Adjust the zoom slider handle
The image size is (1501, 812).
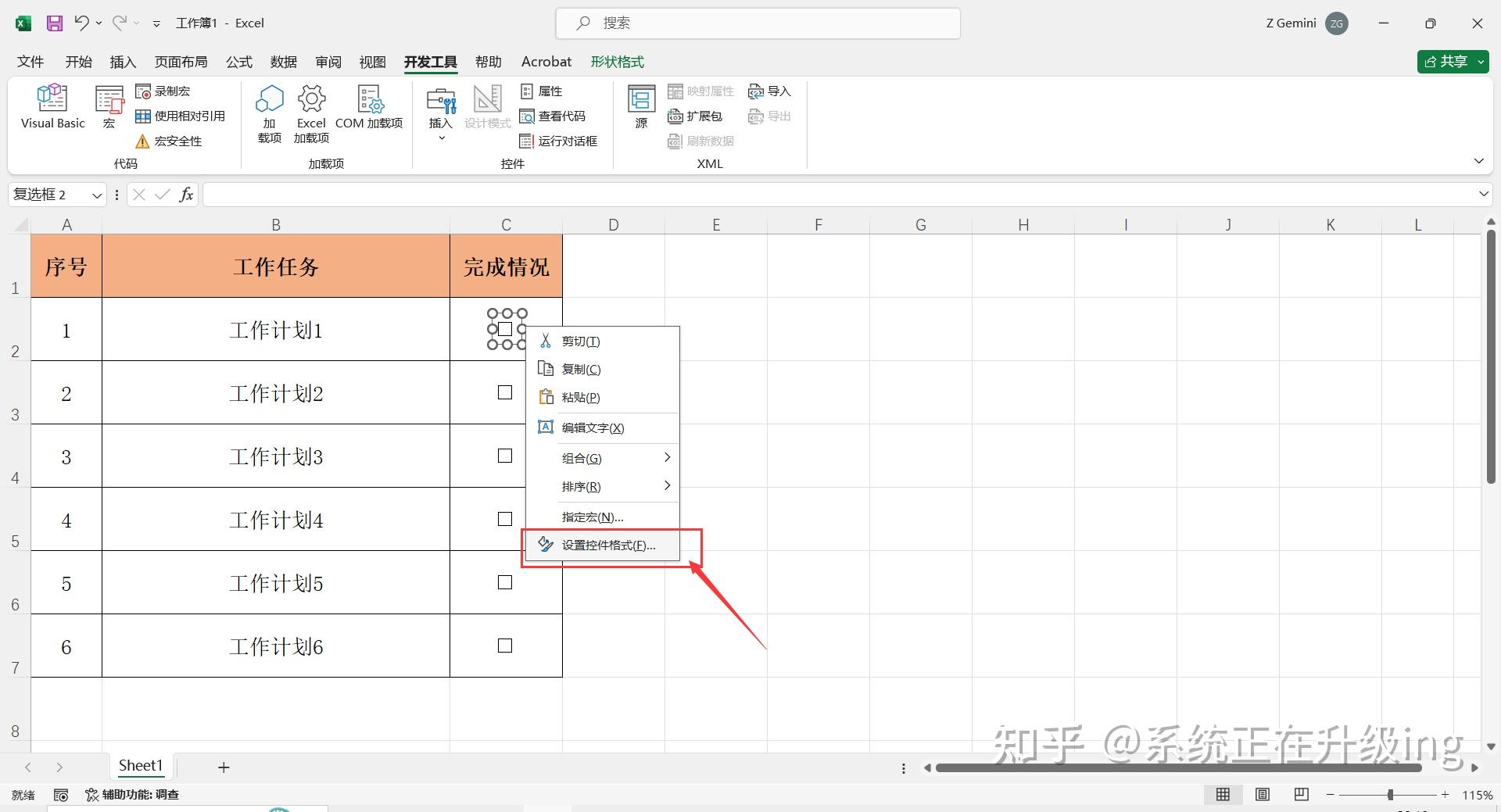pos(1390,795)
